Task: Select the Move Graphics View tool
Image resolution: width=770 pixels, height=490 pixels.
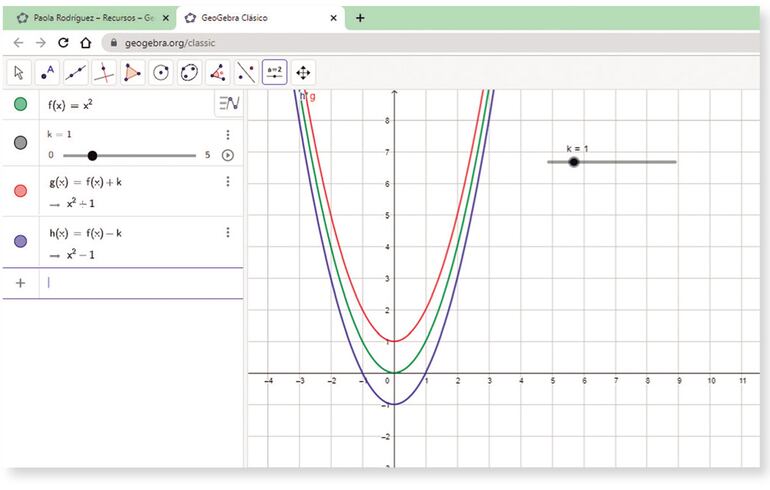Action: [303, 73]
